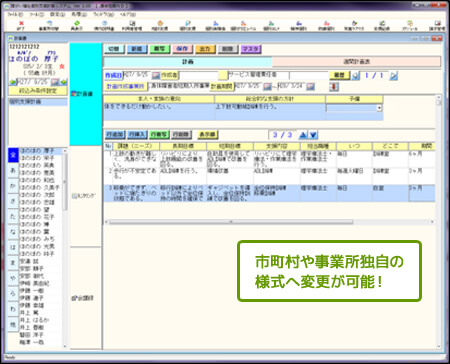Click the 計画期間 button
The width and height of the screenshot is (450, 364).
click(221, 86)
